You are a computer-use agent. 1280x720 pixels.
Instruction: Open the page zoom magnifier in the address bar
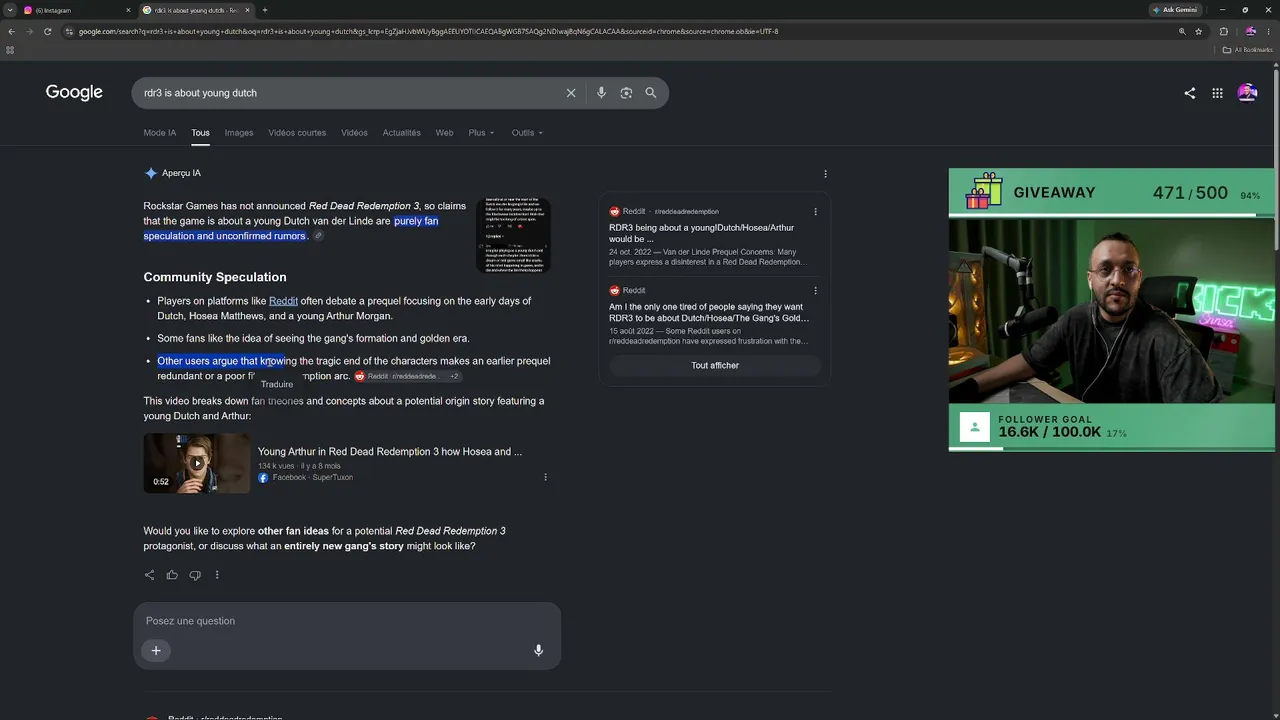1182,31
